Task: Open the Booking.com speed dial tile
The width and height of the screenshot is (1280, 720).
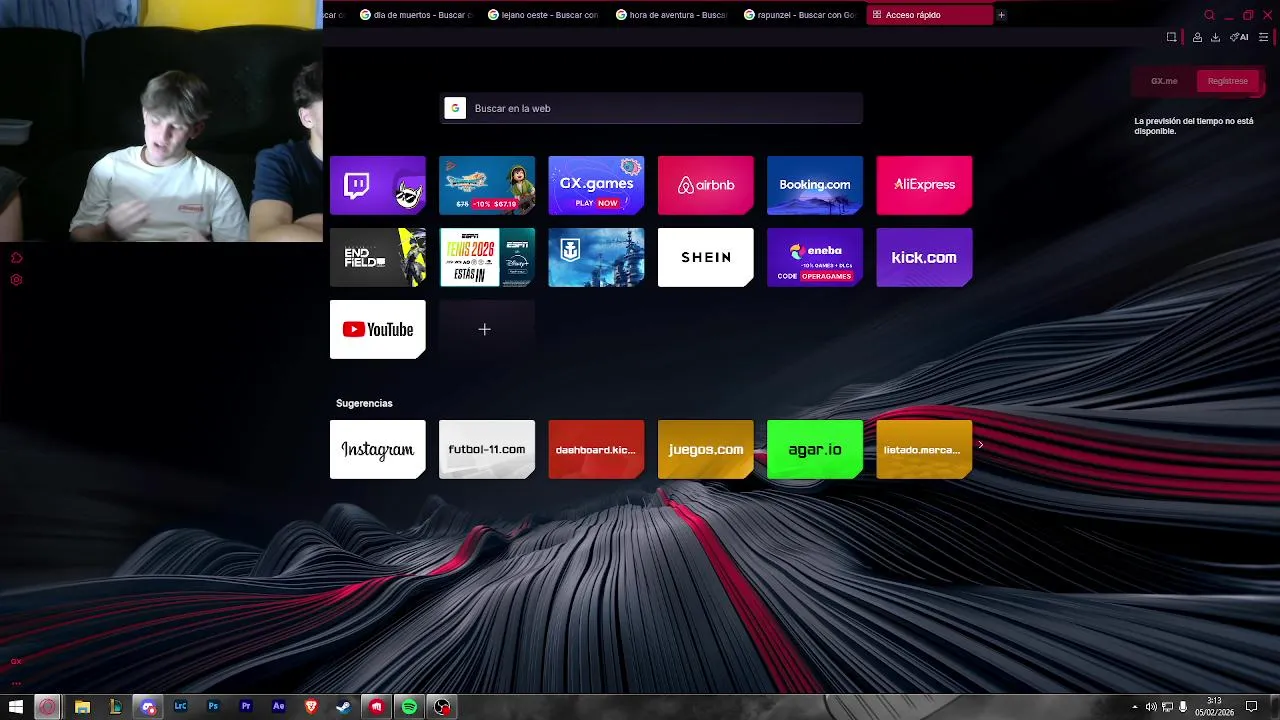Action: point(815,185)
